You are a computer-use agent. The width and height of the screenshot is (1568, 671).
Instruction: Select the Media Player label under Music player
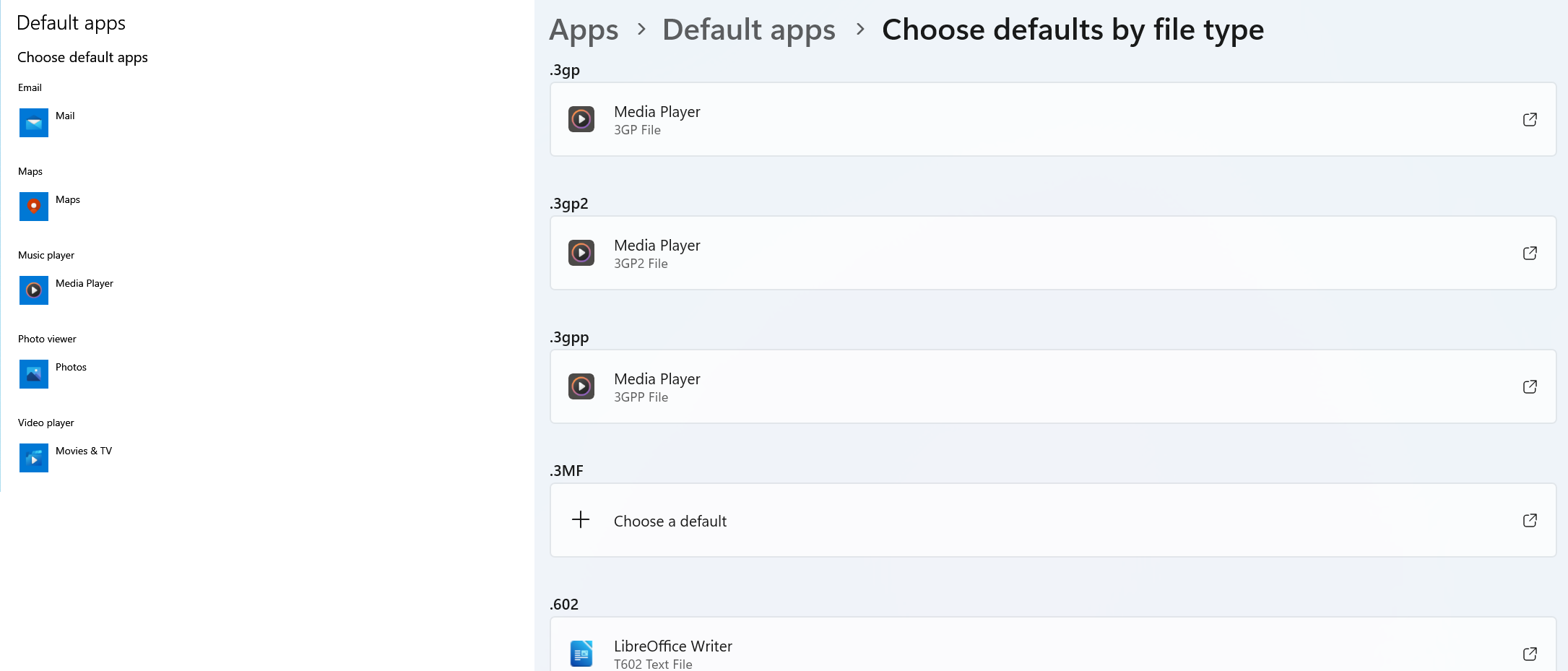coord(85,283)
